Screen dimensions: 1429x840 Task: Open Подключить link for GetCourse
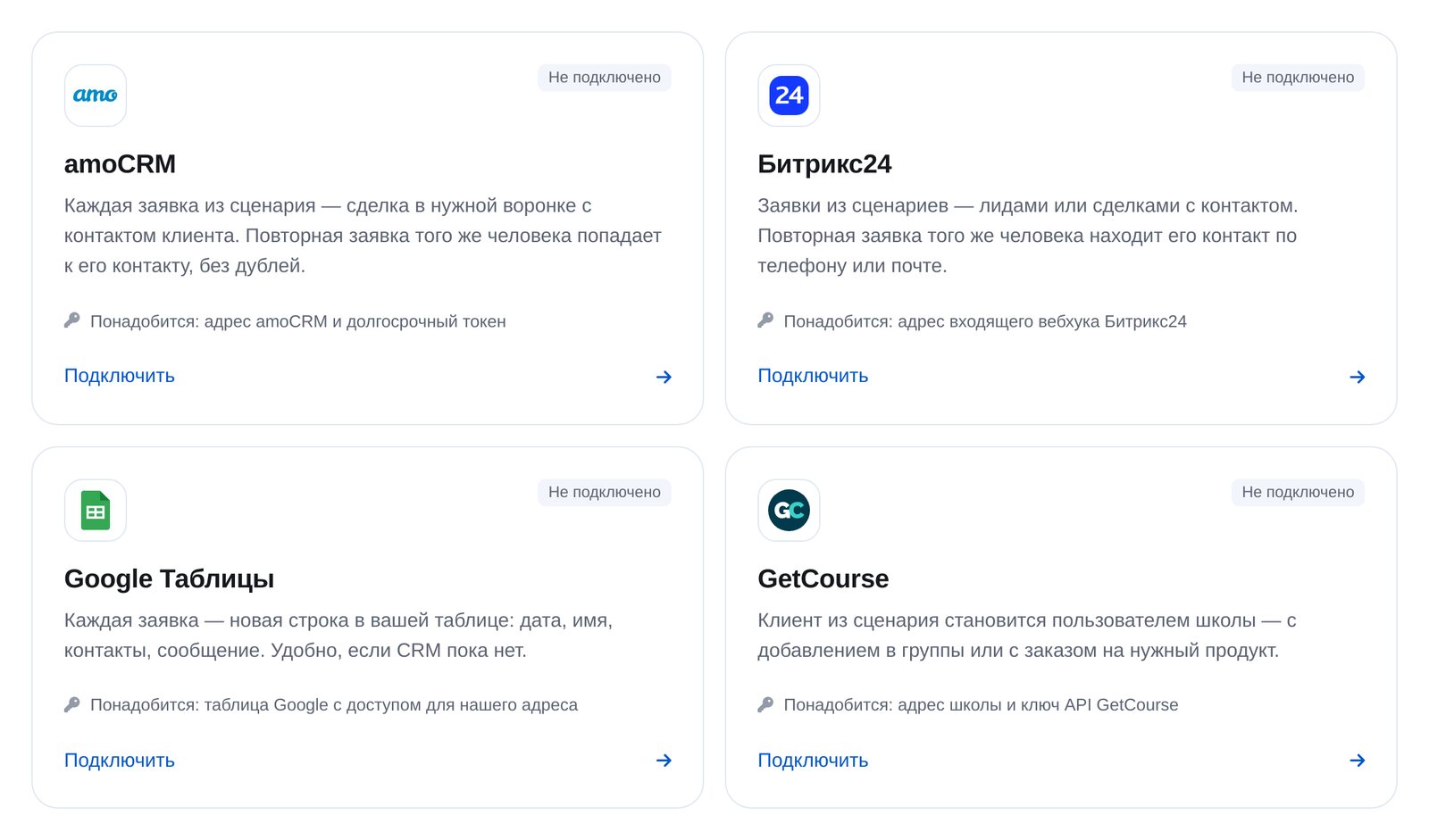click(x=813, y=761)
